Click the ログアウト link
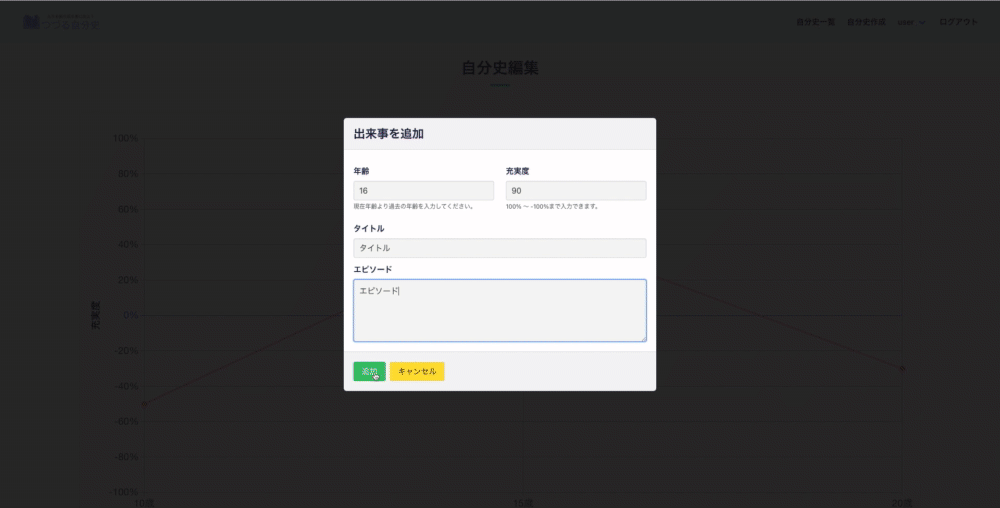This screenshot has height=508, width=1000. pos(958,22)
